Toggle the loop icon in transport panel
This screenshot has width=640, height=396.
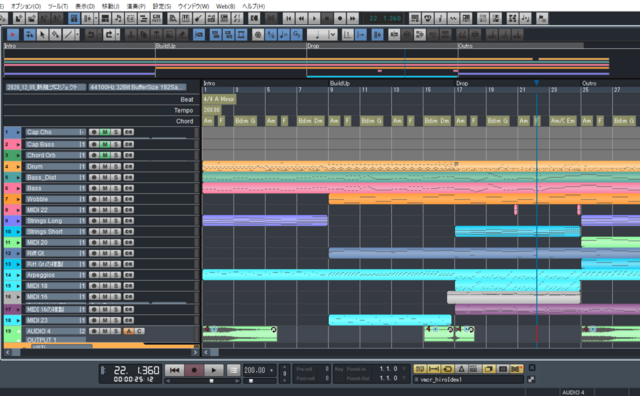pyautogui.click(x=447, y=369)
